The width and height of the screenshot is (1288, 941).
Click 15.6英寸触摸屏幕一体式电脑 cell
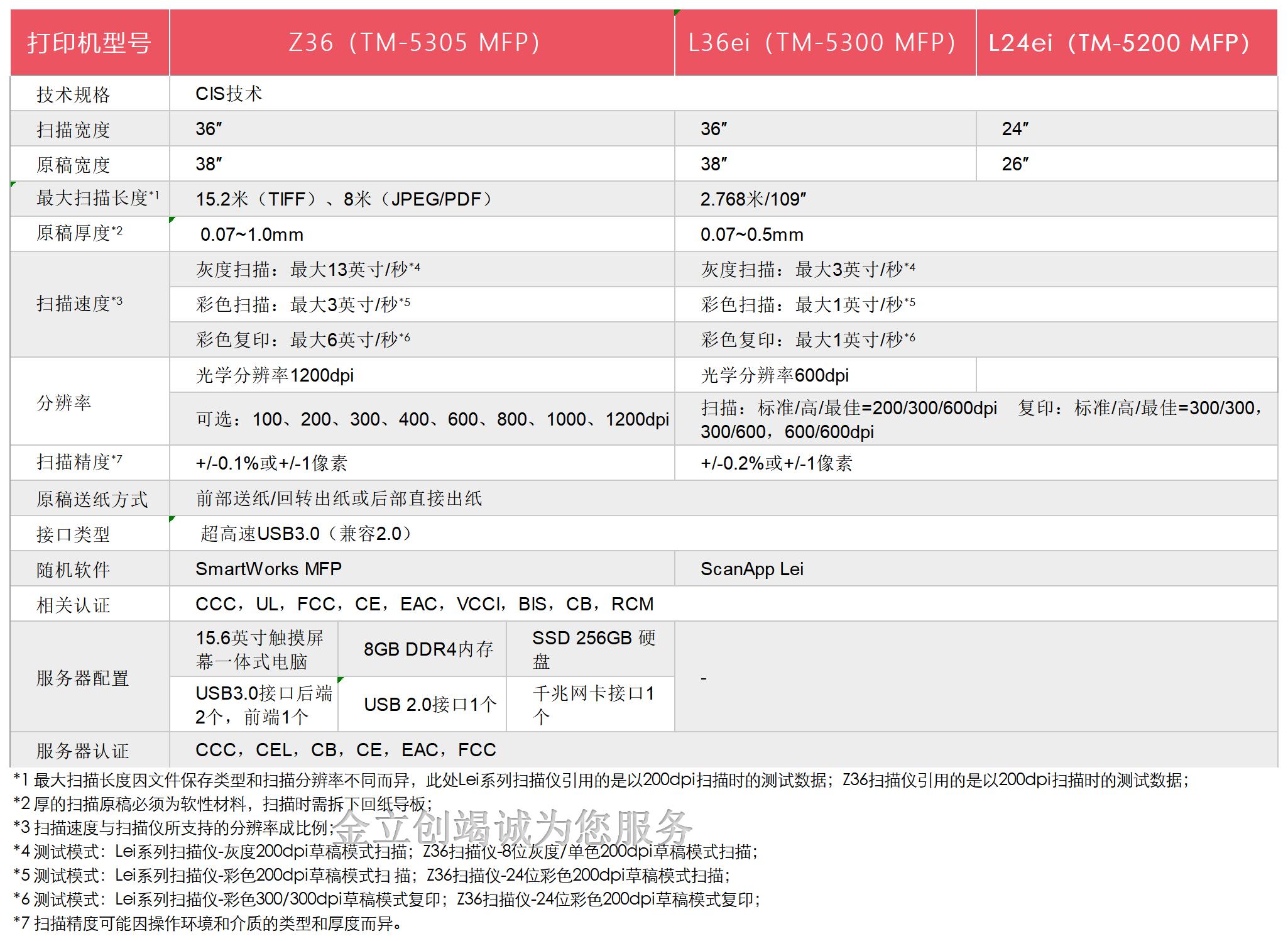pos(254,649)
